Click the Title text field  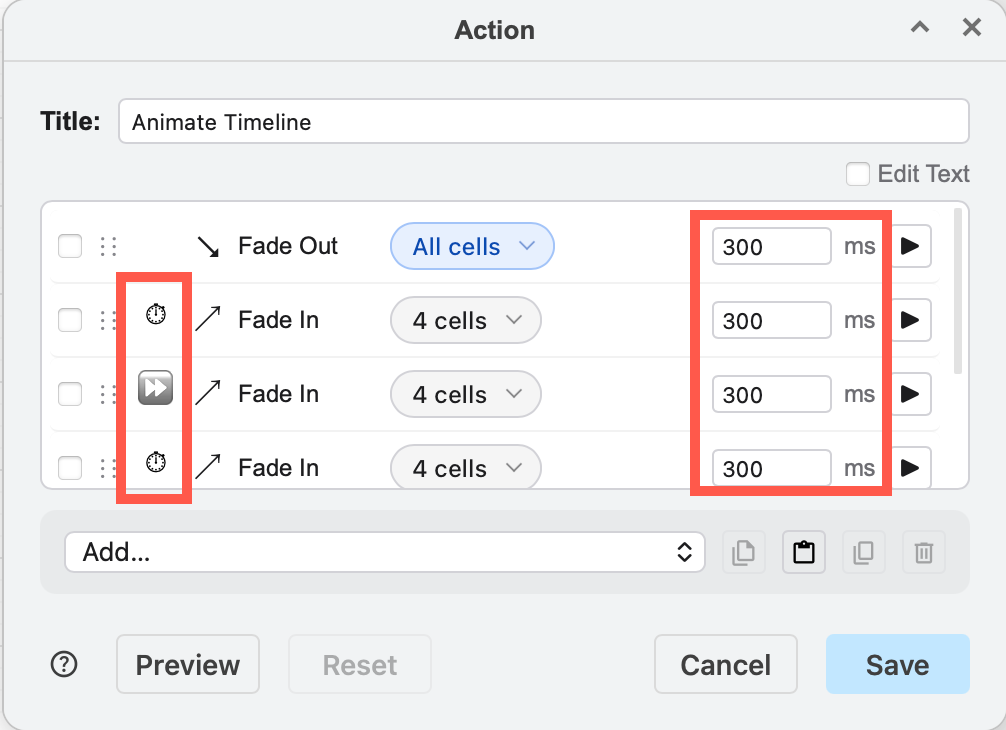(x=543, y=121)
